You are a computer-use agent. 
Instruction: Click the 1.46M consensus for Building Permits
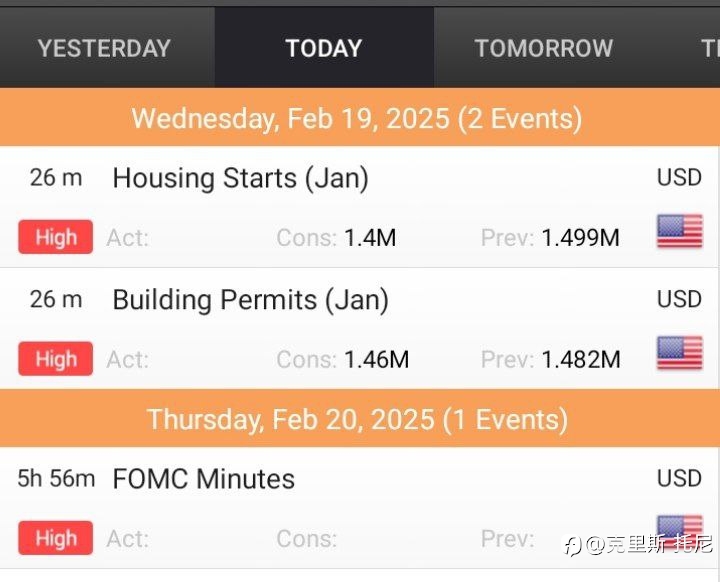click(x=377, y=360)
